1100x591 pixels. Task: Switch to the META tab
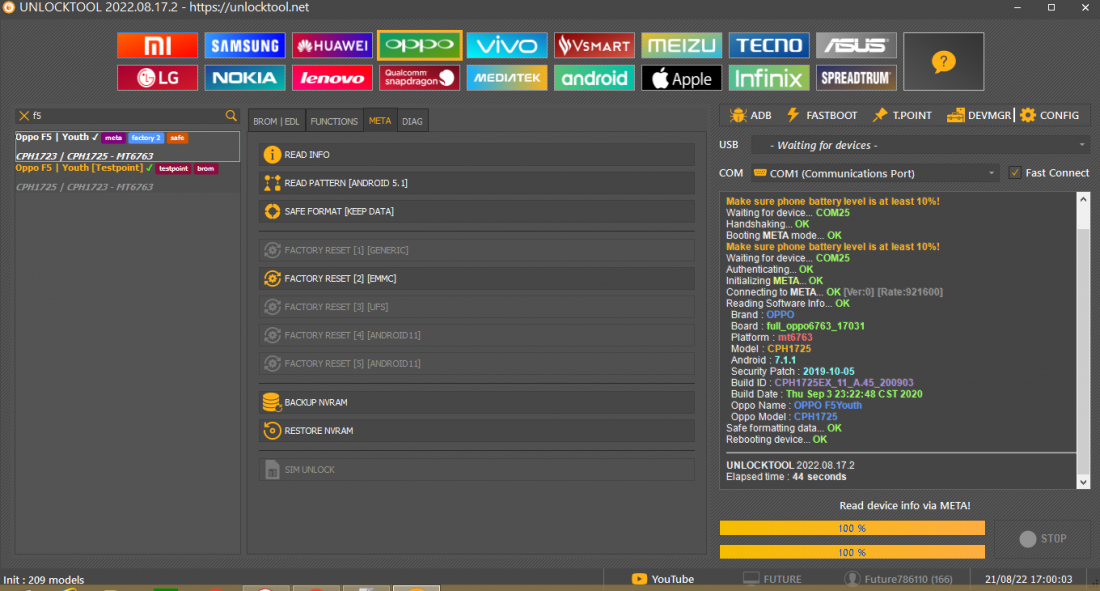(380, 121)
